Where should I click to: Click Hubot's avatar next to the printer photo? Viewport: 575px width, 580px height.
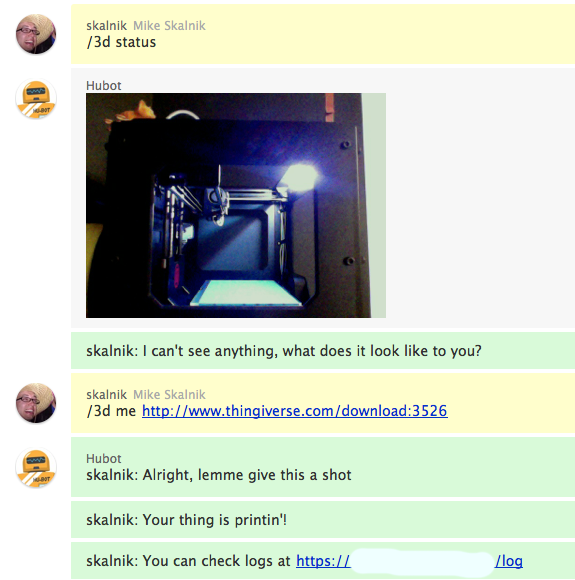tap(36, 99)
